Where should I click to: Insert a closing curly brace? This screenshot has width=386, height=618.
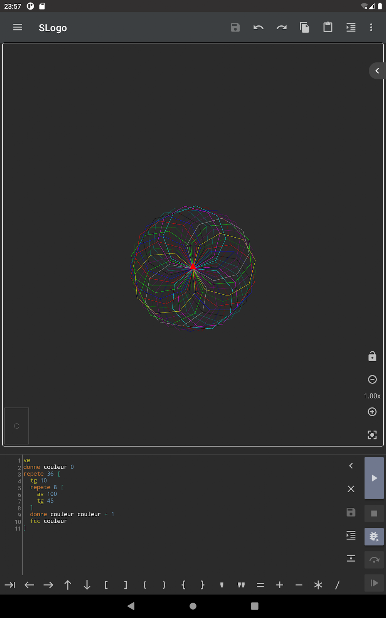(x=202, y=585)
